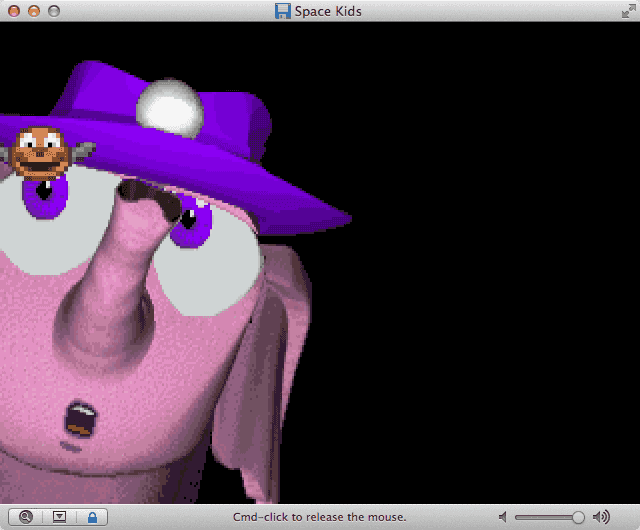Set maximum volume via loud speaker icon
This screenshot has width=640, height=530.
click(x=601, y=517)
